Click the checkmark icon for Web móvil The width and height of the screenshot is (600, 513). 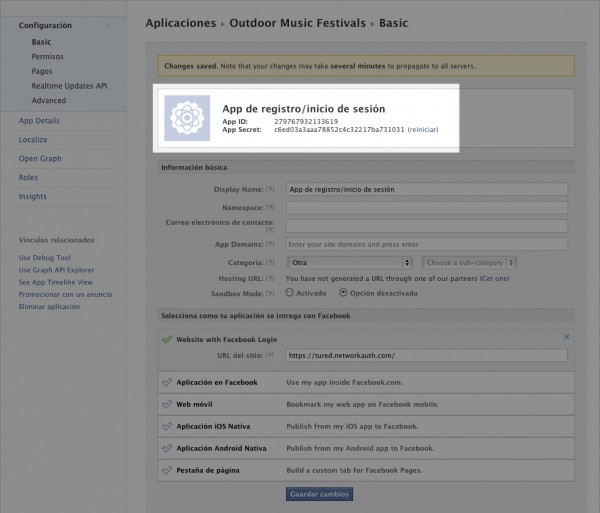(167, 404)
